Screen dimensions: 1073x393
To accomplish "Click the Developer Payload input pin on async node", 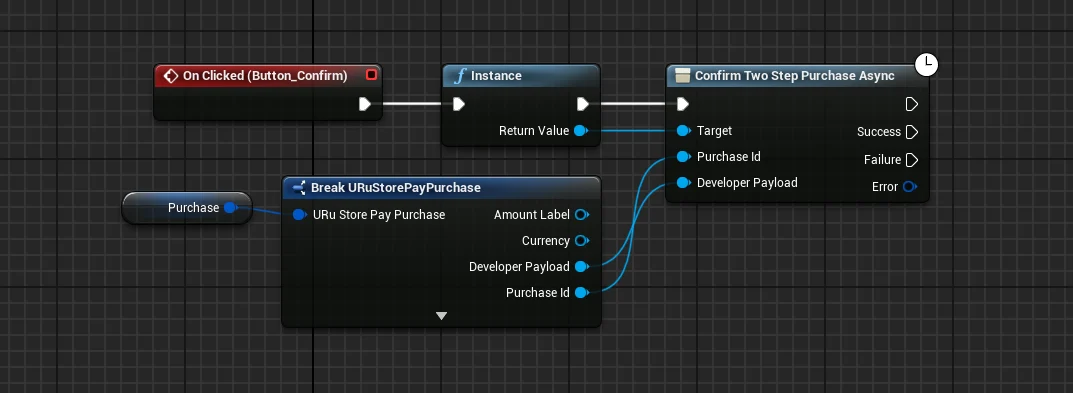I will click(683, 183).
